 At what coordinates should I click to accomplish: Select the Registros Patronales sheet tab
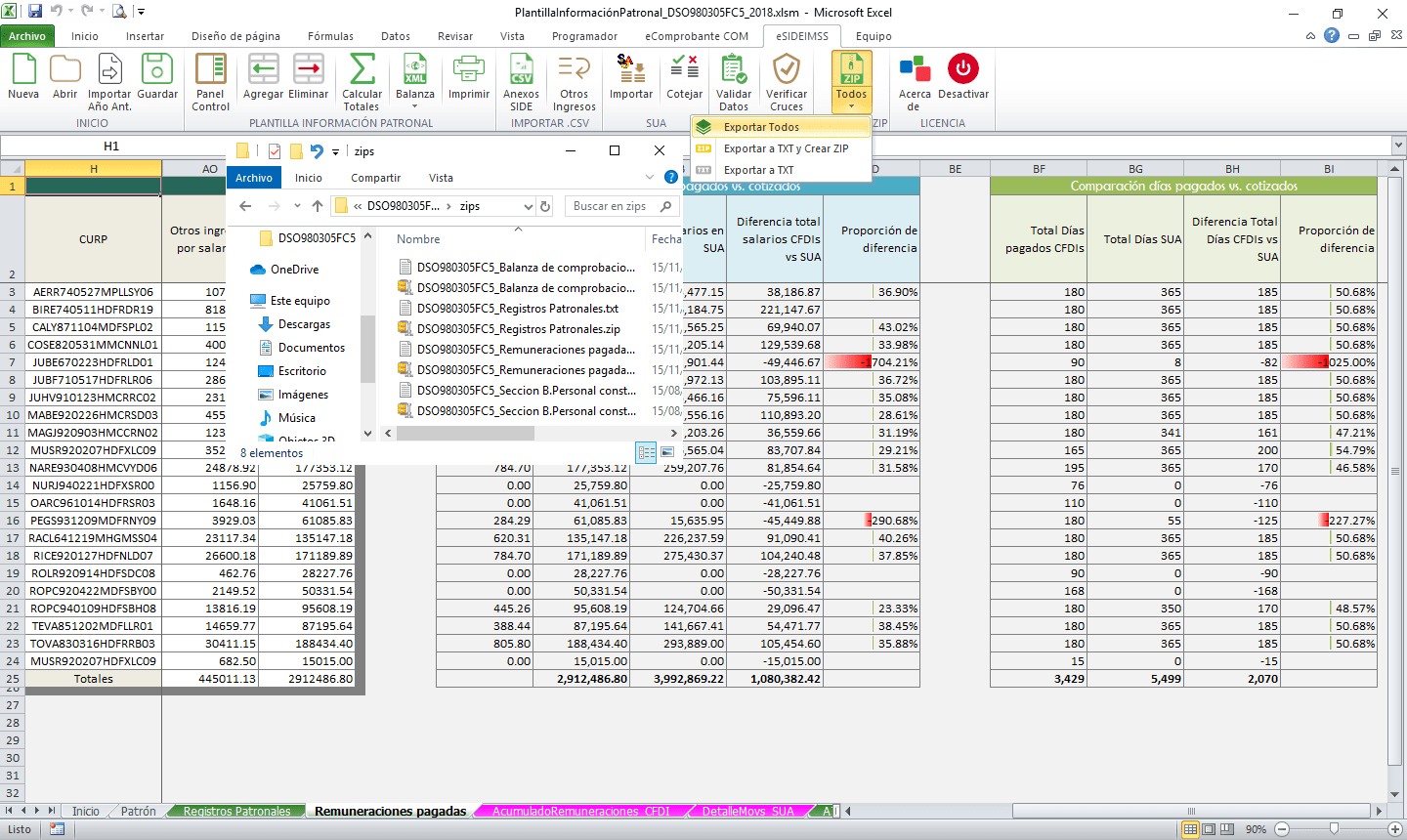pos(236,811)
